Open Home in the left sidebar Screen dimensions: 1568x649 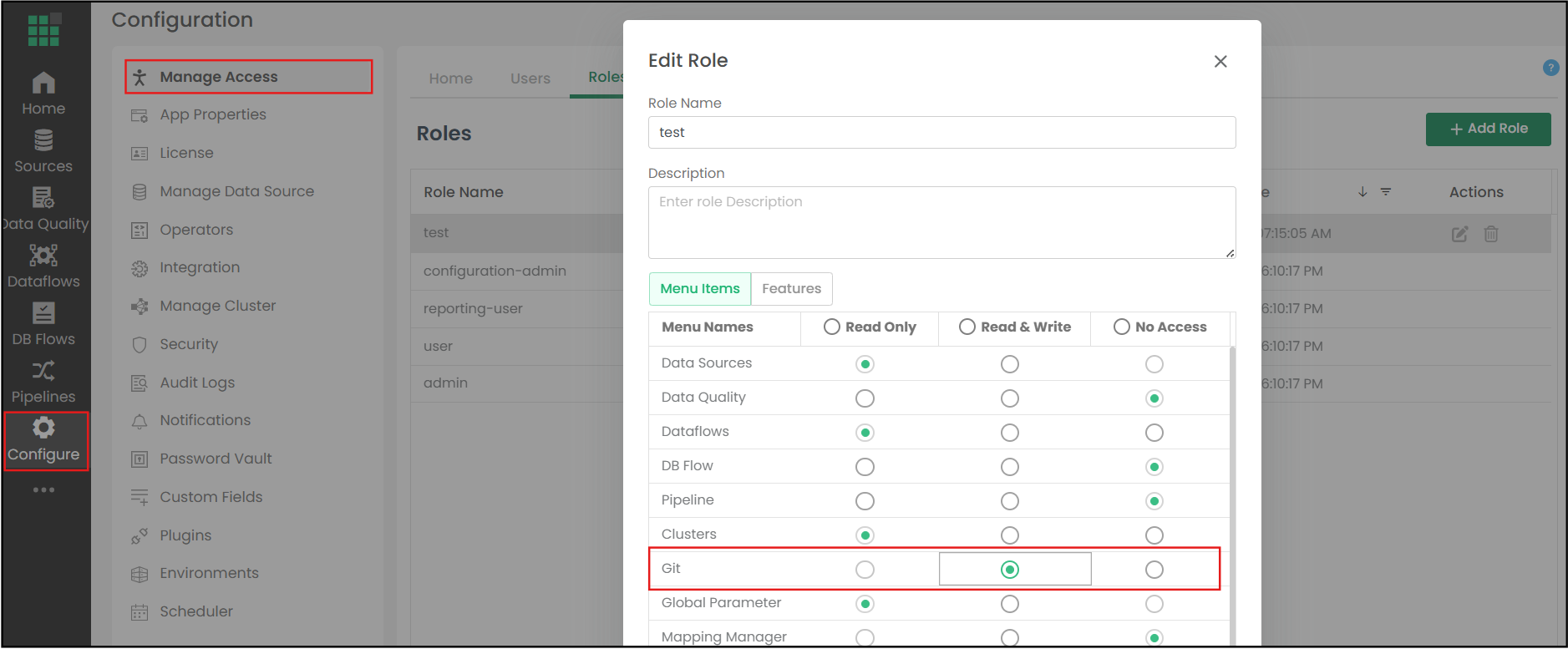(x=43, y=94)
